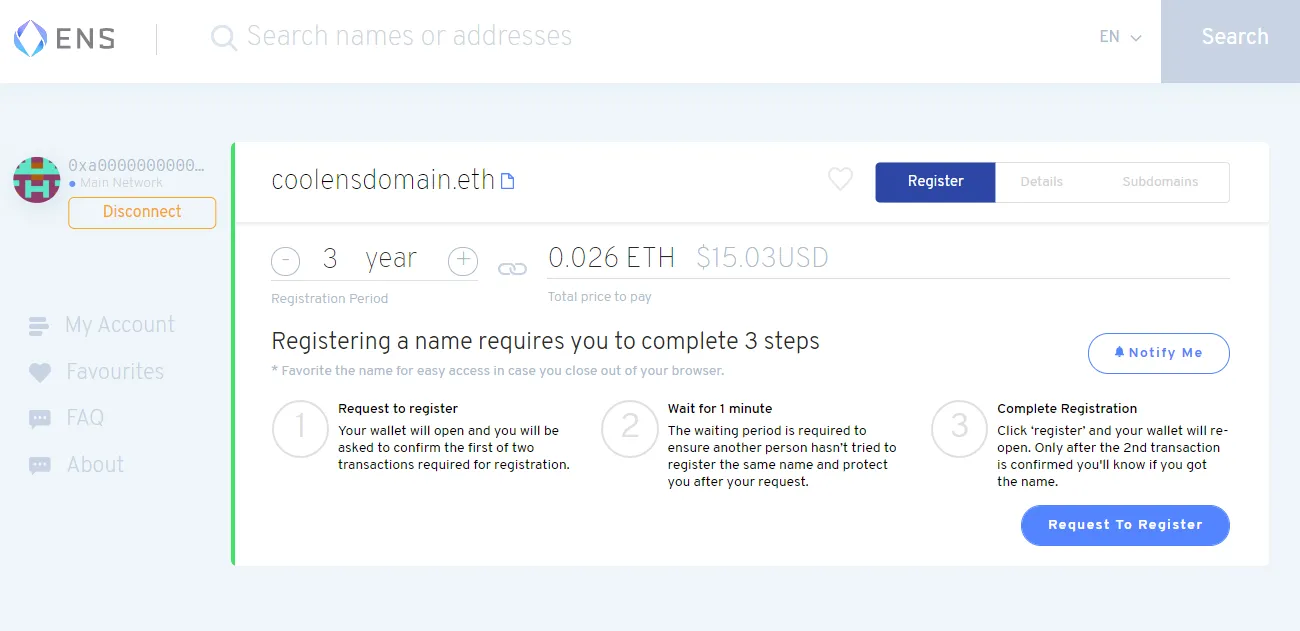Open the FAQ page link

pyautogui.click(x=85, y=418)
